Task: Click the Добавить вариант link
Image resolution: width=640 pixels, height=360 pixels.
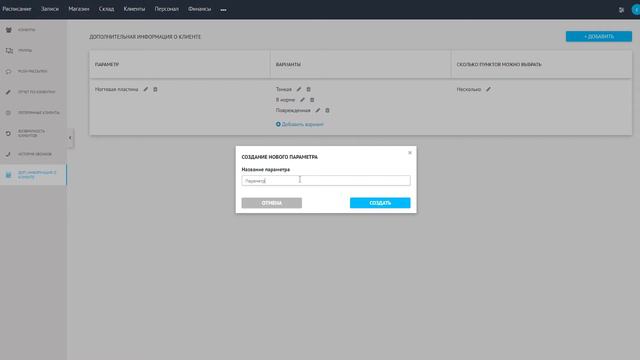Action: click(300, 124)
